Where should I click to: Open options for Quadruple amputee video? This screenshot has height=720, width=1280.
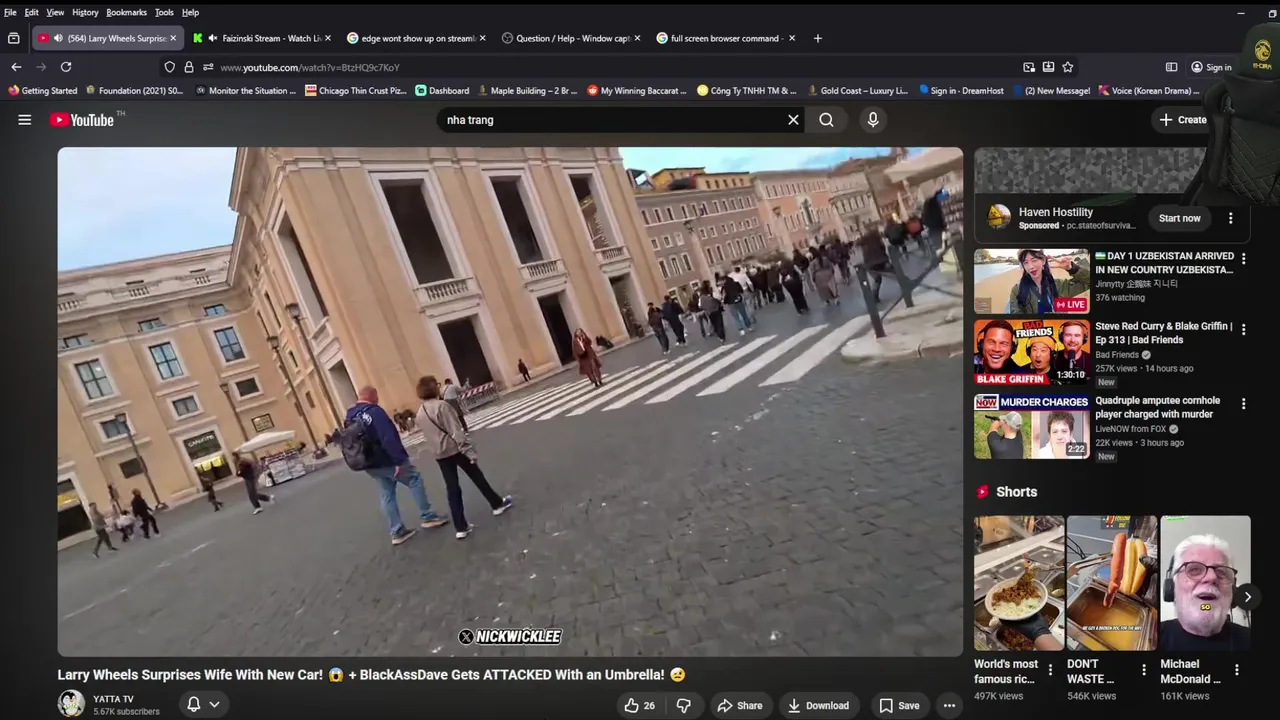point(1243,404)
